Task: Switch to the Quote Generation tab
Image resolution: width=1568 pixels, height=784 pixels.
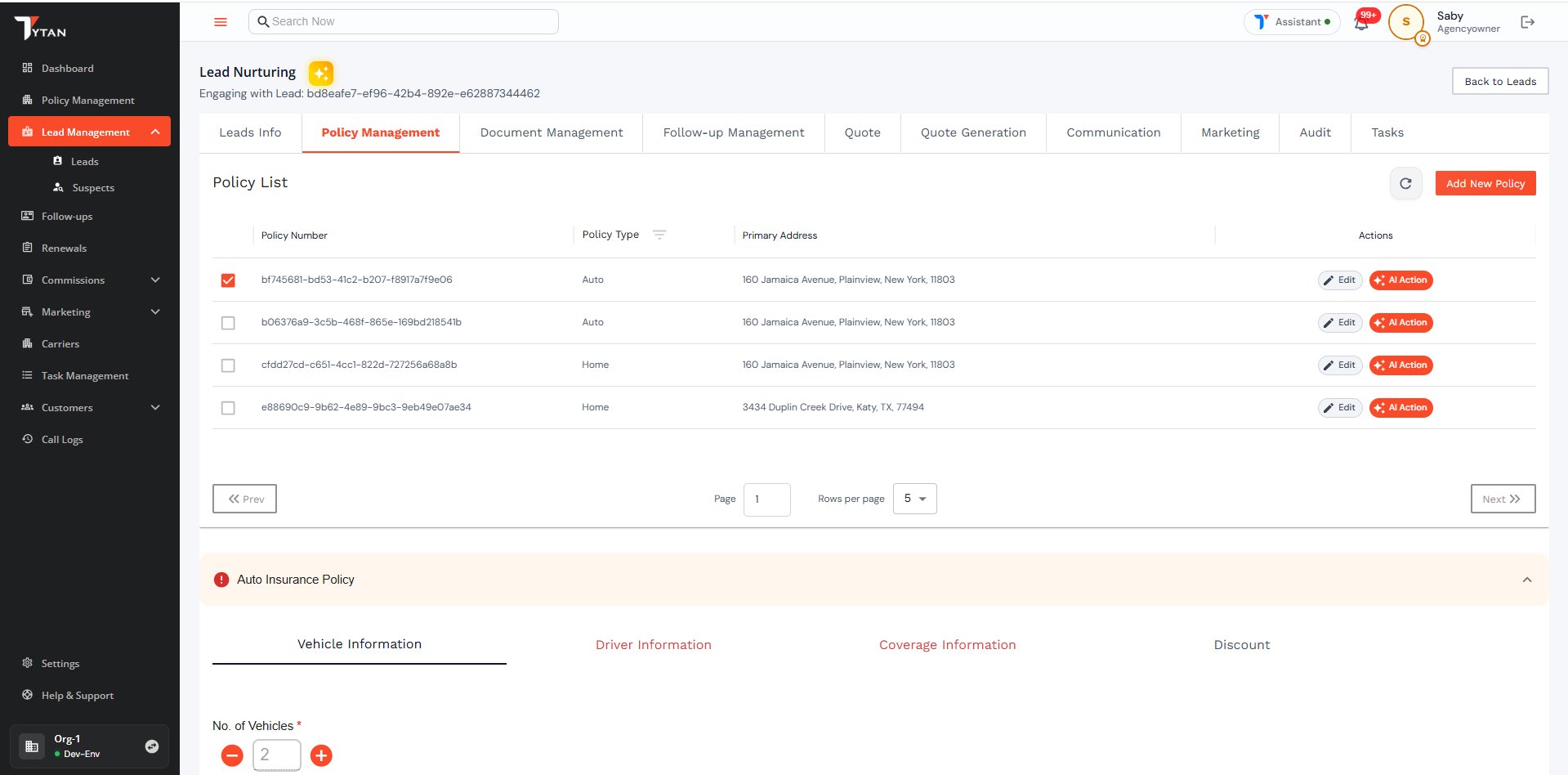Action: pyautogui.click(x=973, y=133)
